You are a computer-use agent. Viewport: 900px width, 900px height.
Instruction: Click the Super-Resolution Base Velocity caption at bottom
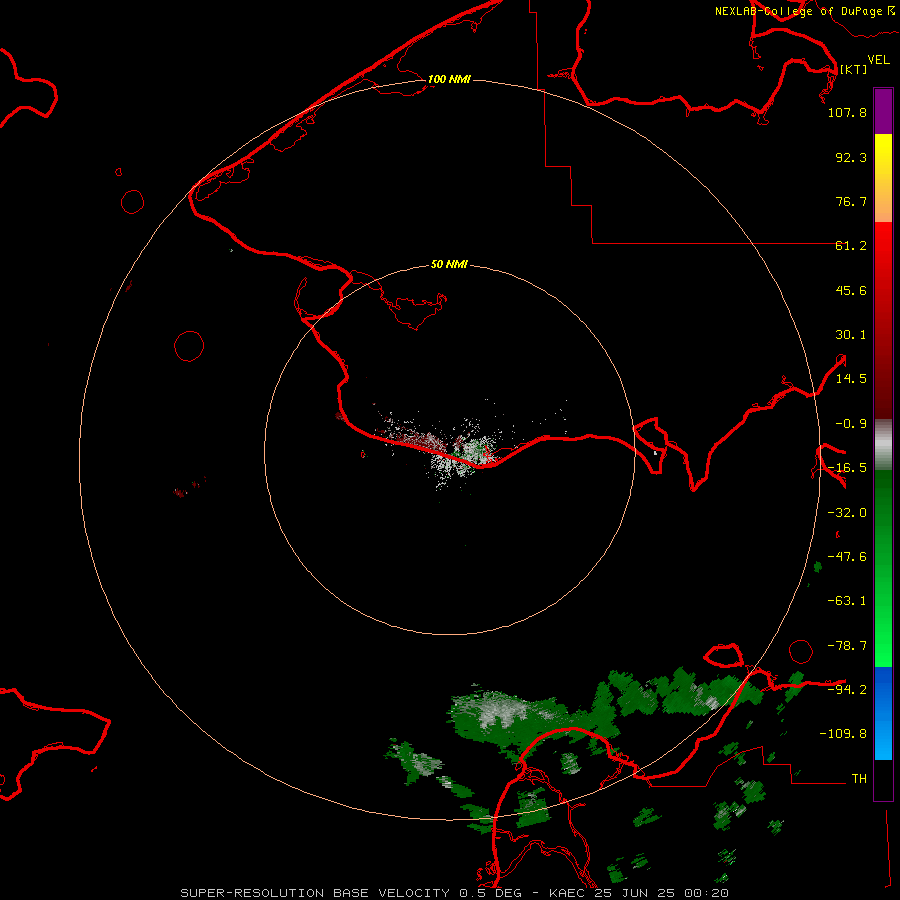[455, 893]
